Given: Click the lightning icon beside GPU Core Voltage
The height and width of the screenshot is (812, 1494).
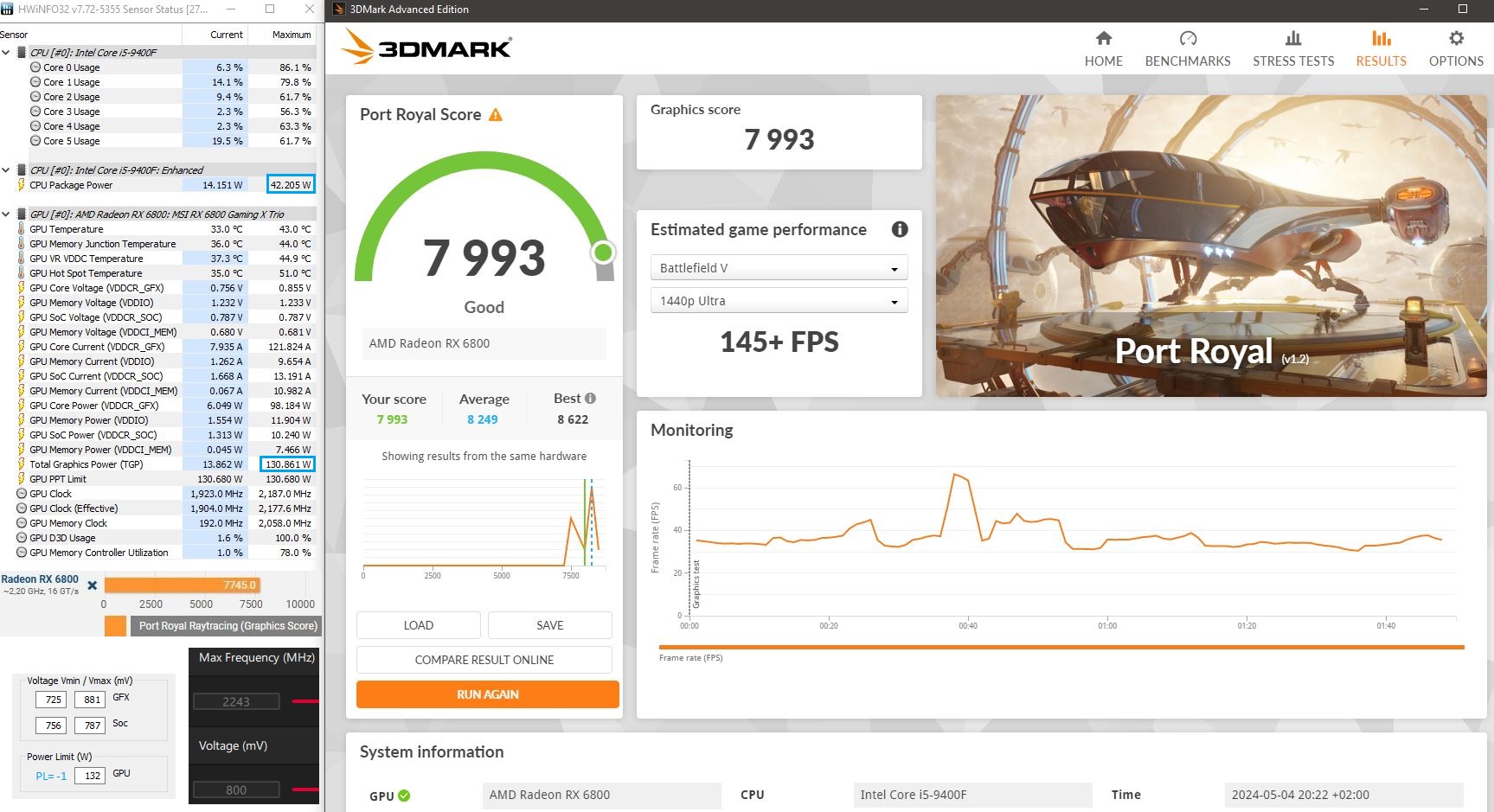Looking at the screenshot, I should tap(22, 288).
